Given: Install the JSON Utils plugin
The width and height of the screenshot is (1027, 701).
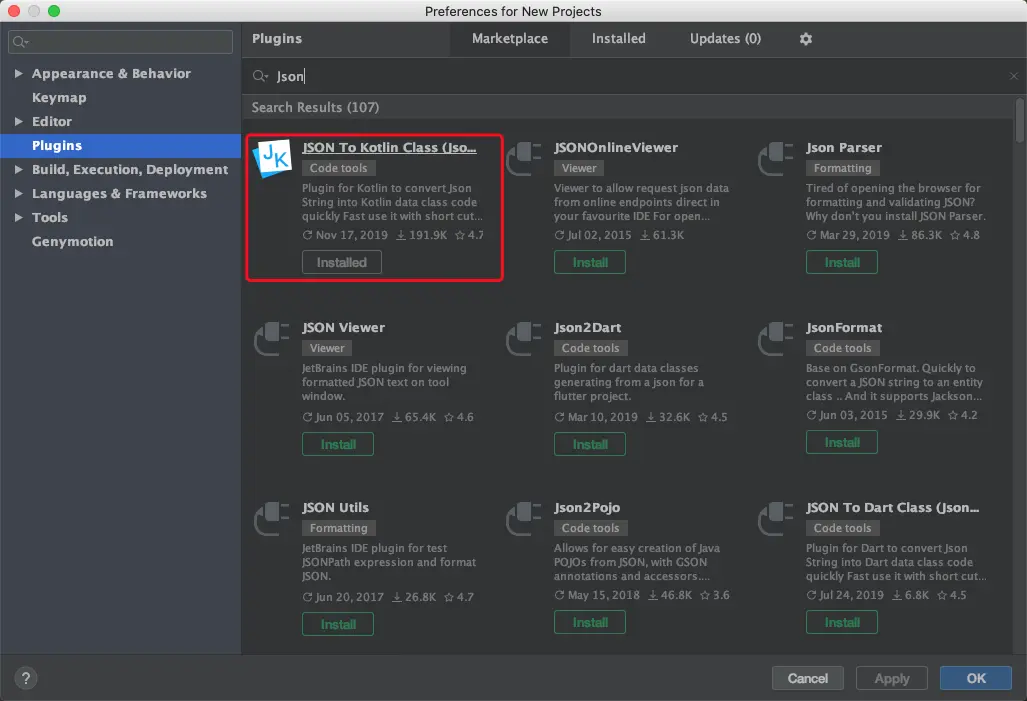Looking at the screenshot, I should tap(338, 624).
